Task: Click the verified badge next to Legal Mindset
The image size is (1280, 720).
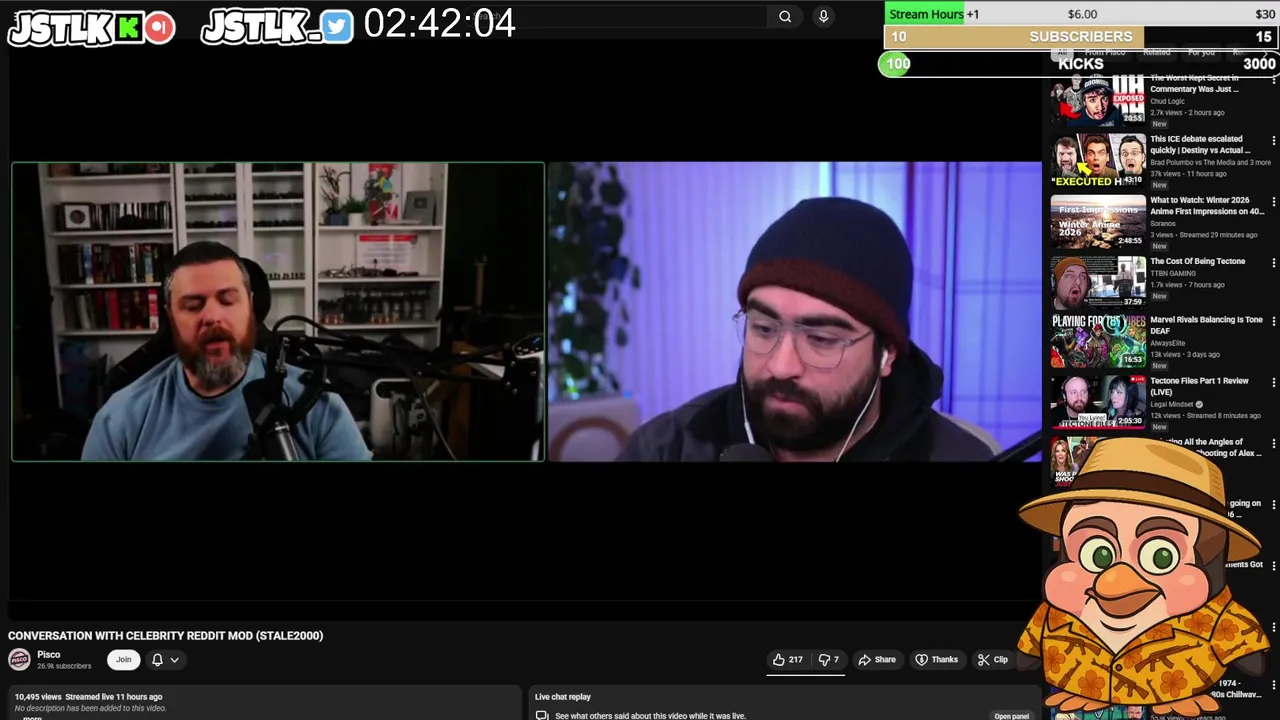Action: click(1200, 404)
